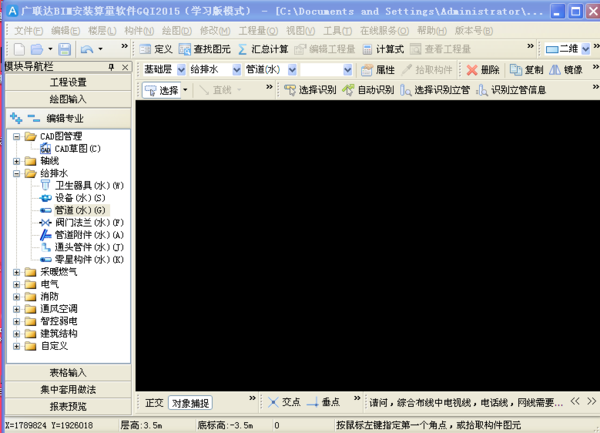Toggle 正交 orthogonal mode

153,402
